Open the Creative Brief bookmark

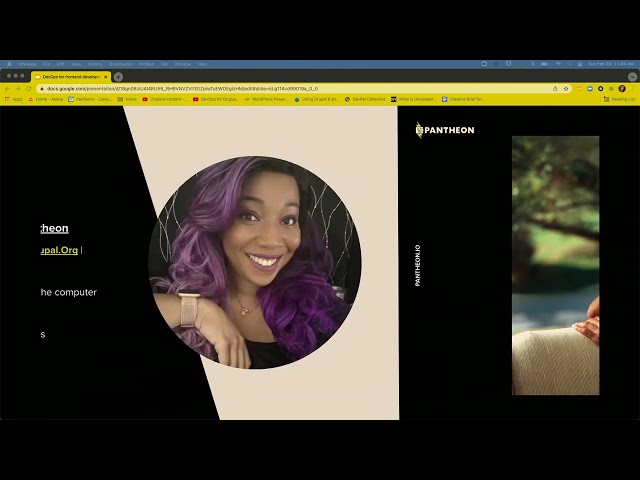(463, 99)
